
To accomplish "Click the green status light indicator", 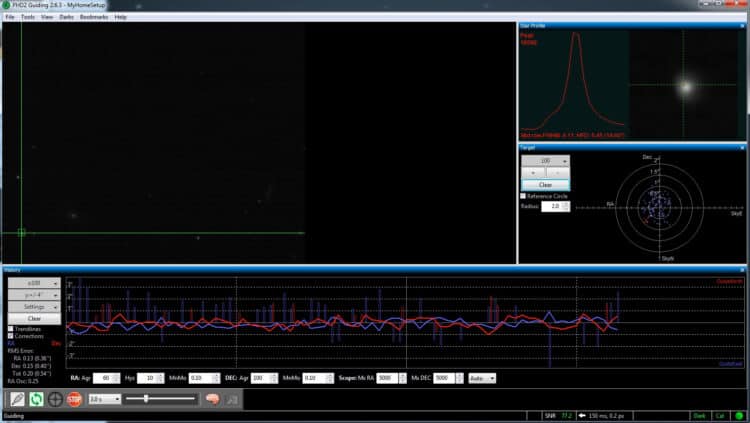I will tap(739, 416).
